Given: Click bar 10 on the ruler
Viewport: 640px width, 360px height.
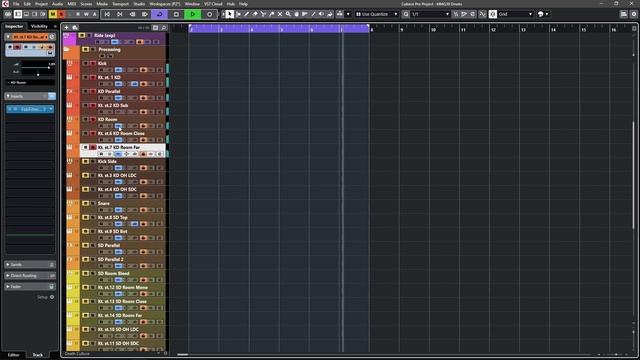Looking at the screenshot, I should pos(432,29).
